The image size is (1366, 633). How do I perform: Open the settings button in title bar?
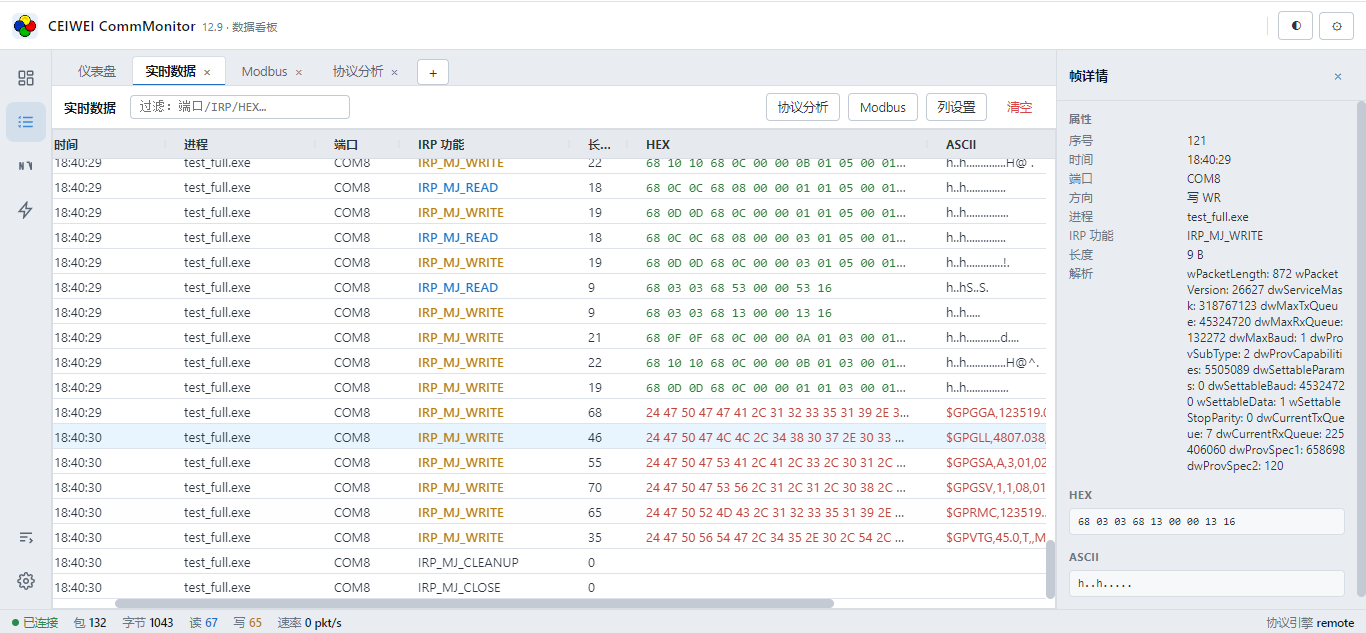tap(1337, 26)
